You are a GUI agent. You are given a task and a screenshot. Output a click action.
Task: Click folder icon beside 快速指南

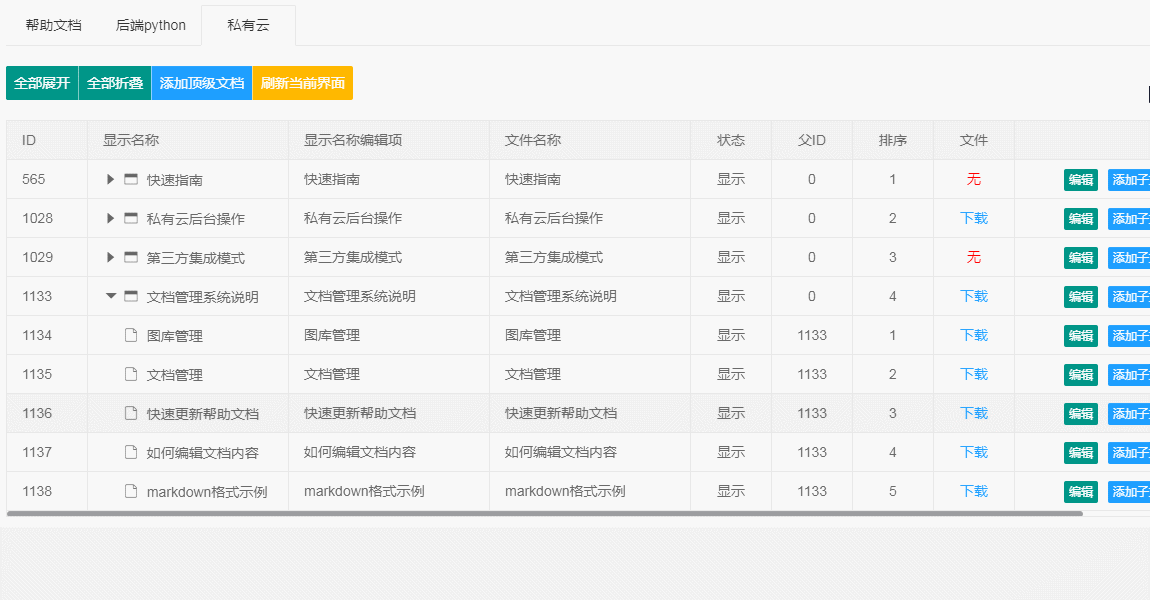tap(130, 180)
